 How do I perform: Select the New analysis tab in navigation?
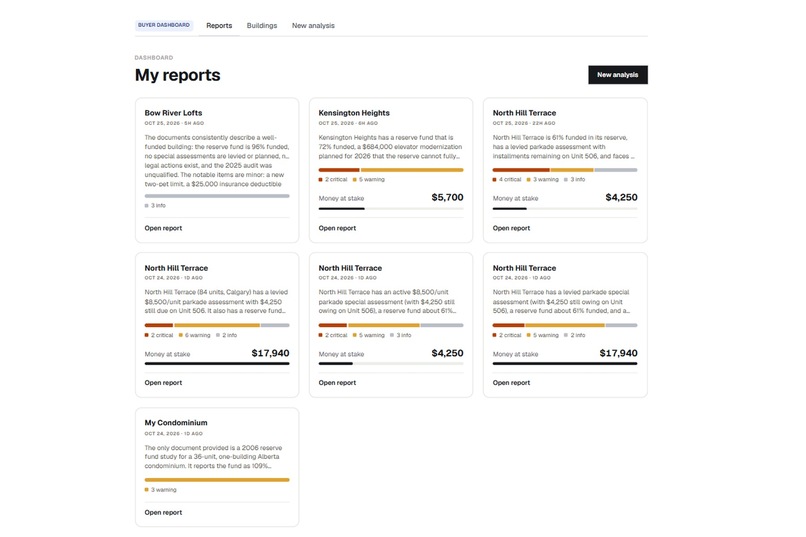[x=313, y=26]
